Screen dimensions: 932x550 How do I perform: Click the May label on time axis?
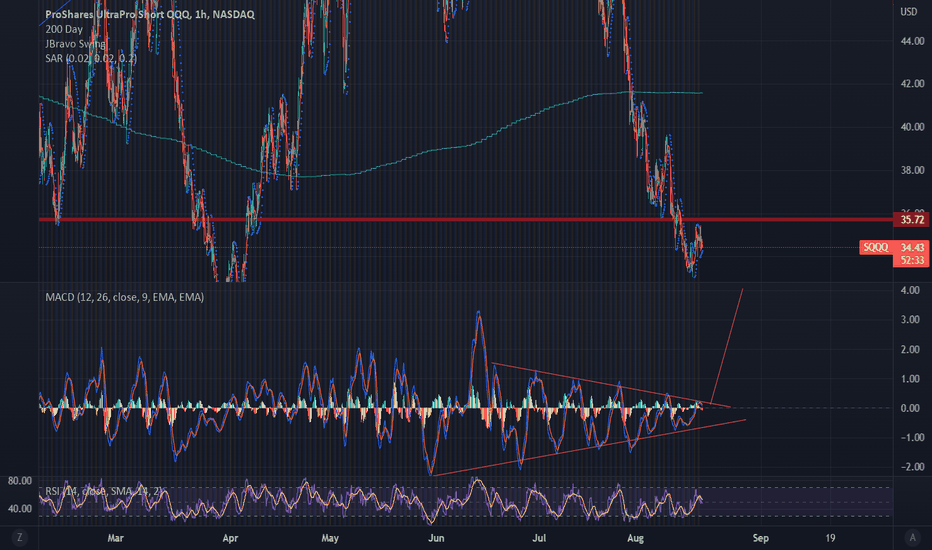click(x=330, y=538)
